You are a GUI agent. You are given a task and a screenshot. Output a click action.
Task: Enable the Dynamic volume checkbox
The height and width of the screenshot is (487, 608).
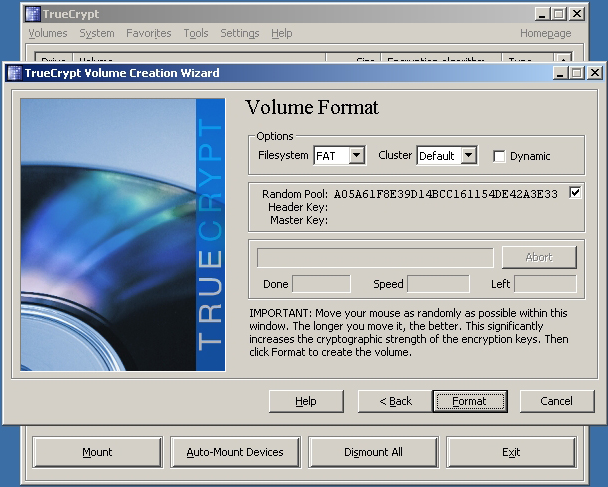(499, 156)
